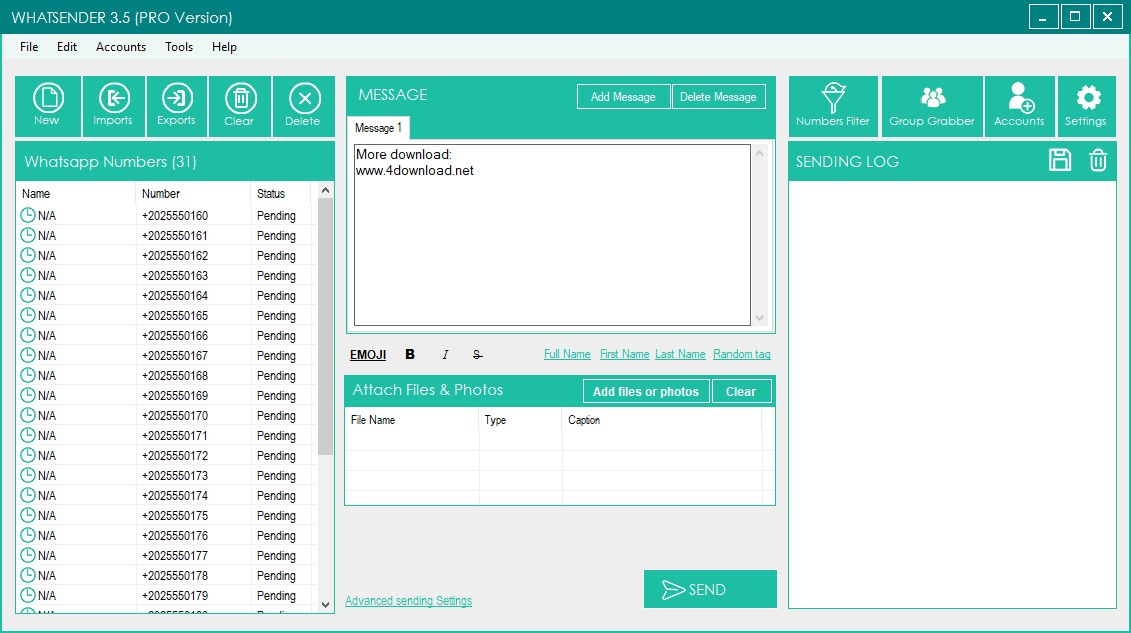Select number +2025550174
The image size is (1131, 633).
(175, 495)
